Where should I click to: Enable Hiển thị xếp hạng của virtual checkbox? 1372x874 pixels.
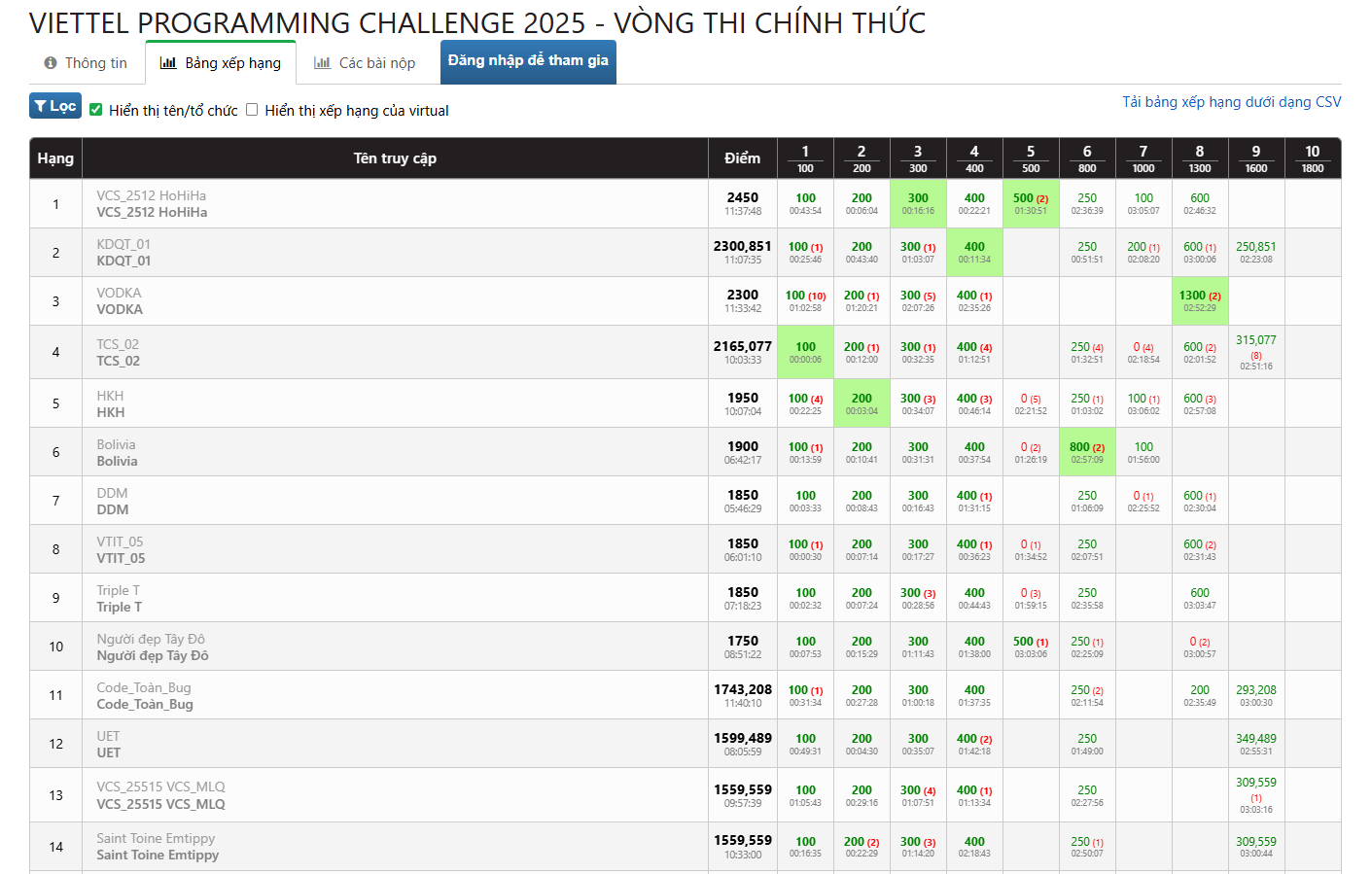click(x=252, y=110)
